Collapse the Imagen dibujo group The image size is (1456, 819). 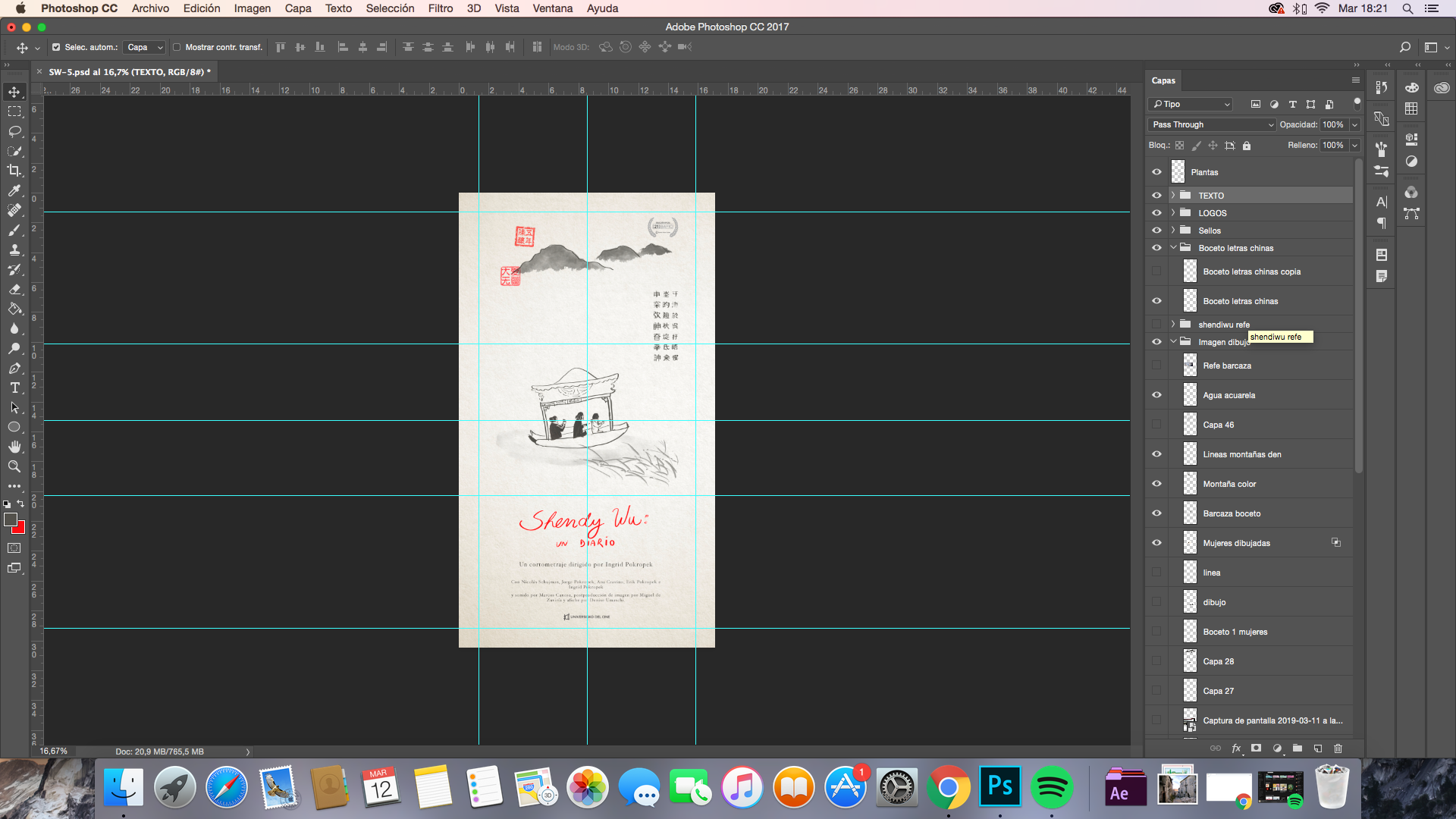tap(1173, 342)
